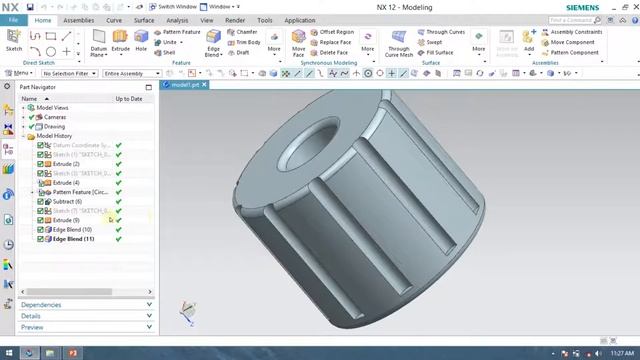Open the No Selection Filter dropdown
The height and width of the screenshot is (360, 640).
coord(69,73)
